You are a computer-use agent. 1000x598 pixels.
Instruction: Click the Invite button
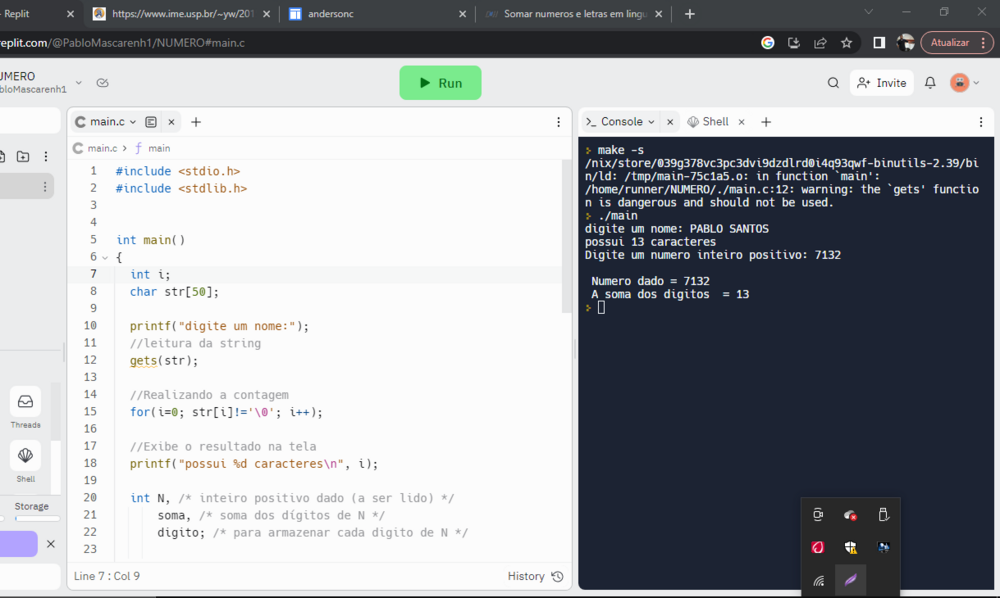[881, 83]
